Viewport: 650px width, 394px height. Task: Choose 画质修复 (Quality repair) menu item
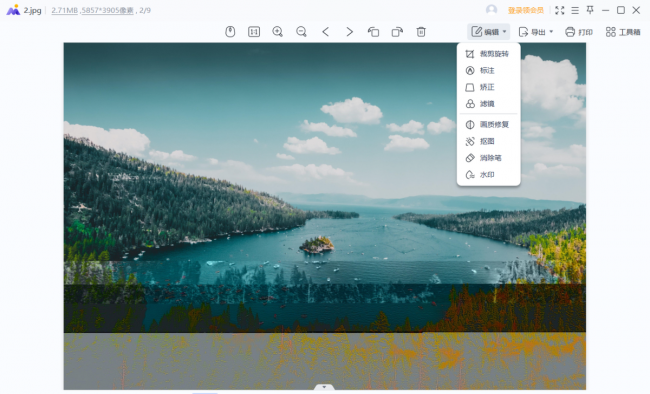[488, 124]
